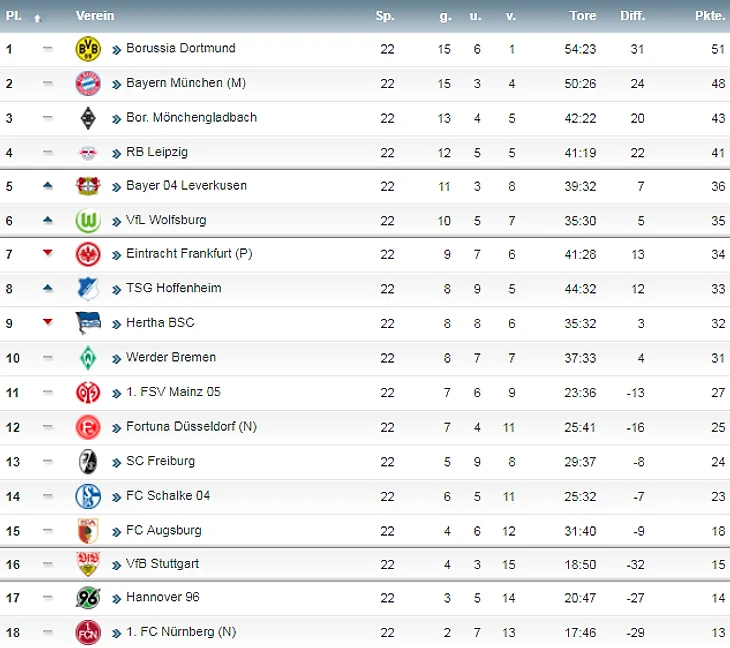Open the Bayer 04 Leverkusen team link
Screen dimensions: 730x648
coord(186,186)
